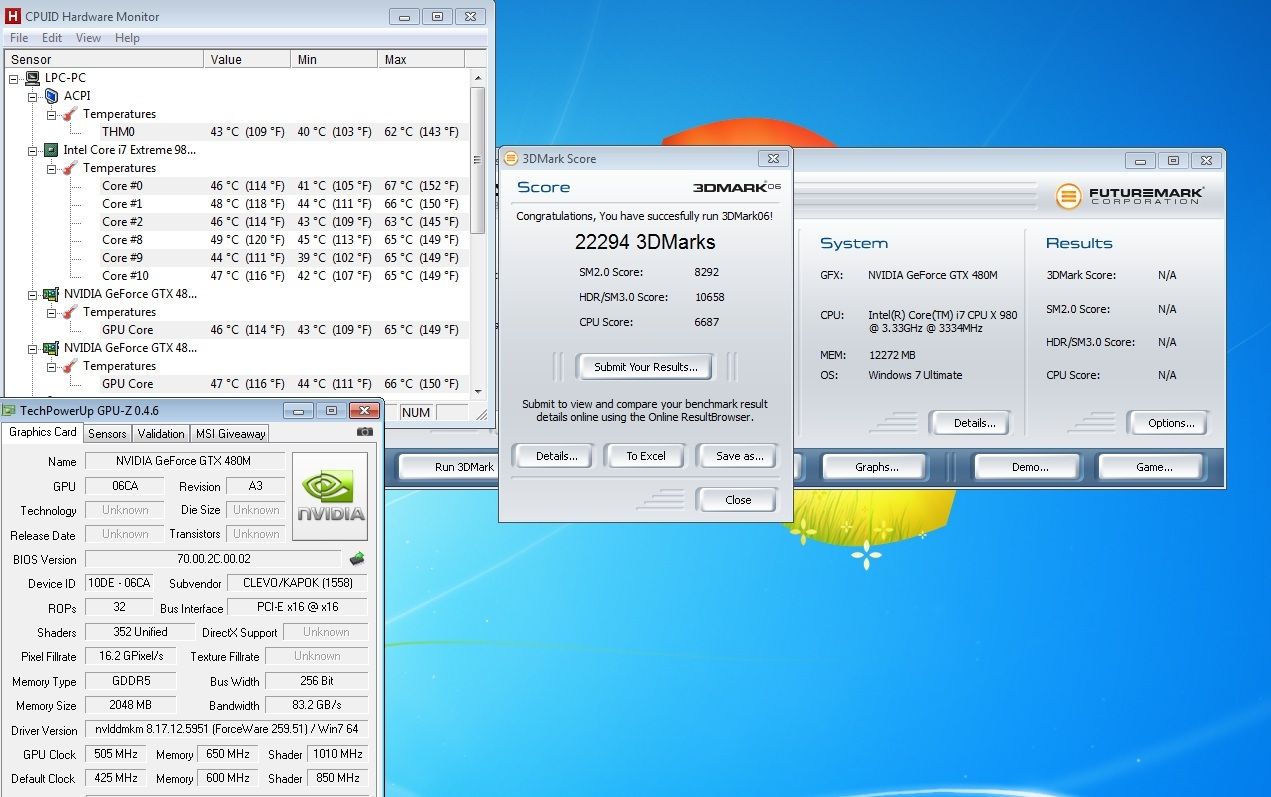Open Options in 3DMark06 Results panel
This screenshot has height=797, width=1271.
point(1171,423)
